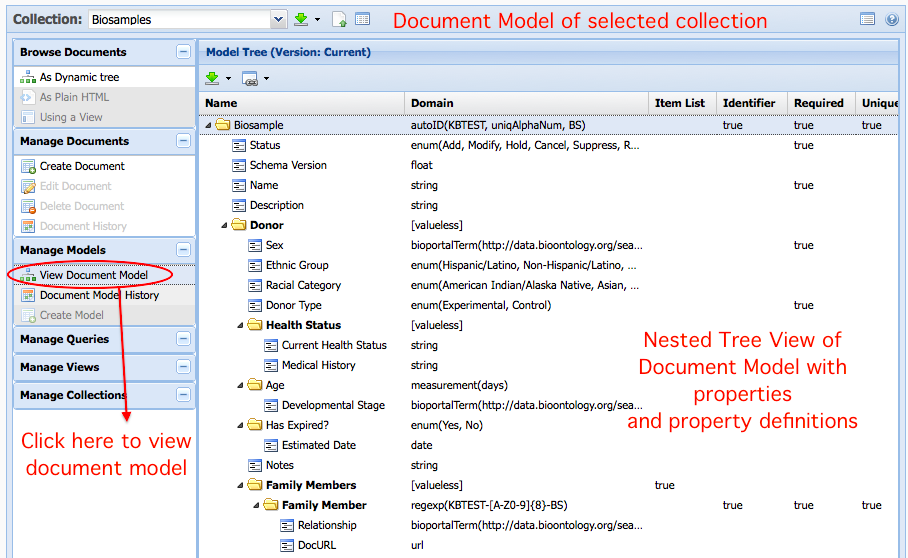Screen dimensions: 908x558
Task: Click the new document page icon in header
Action: point(340,20)
